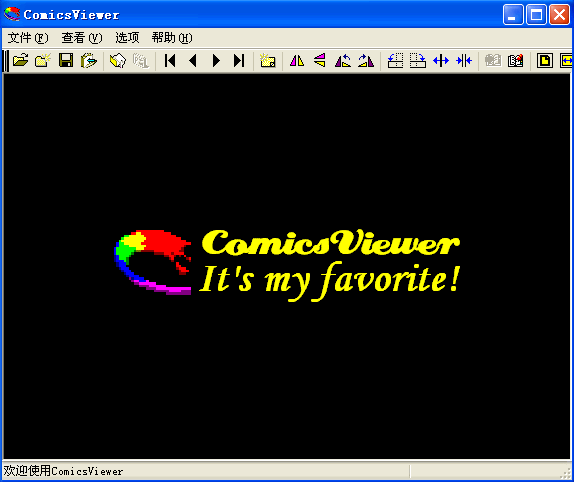Click the ComicsViewer title bar app icon

12,14
